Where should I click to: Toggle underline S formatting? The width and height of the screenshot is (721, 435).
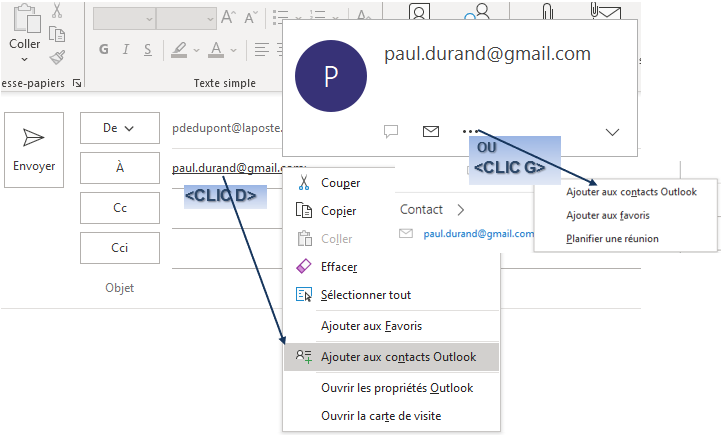148,50
